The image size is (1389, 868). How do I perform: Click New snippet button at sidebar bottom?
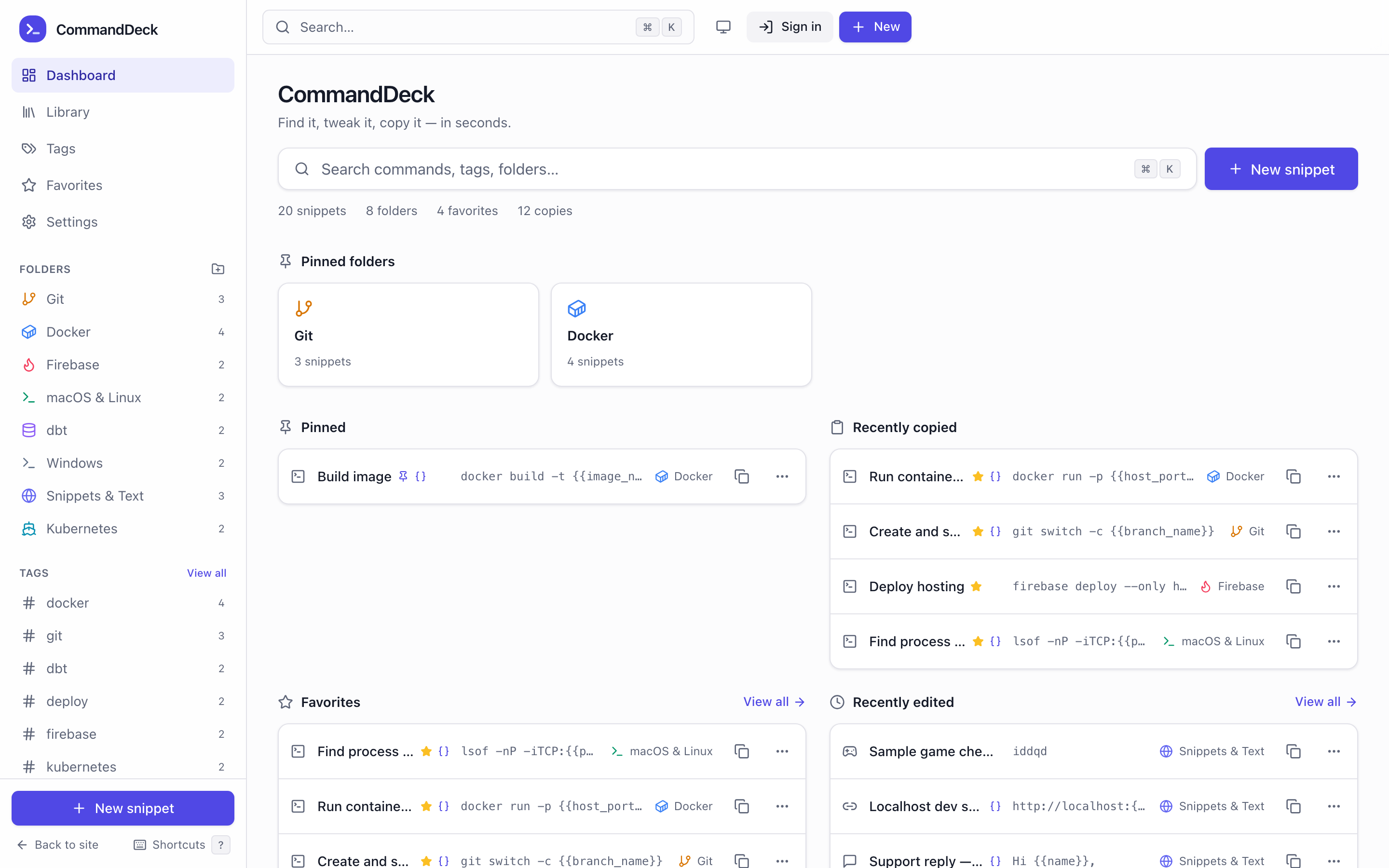123,808
